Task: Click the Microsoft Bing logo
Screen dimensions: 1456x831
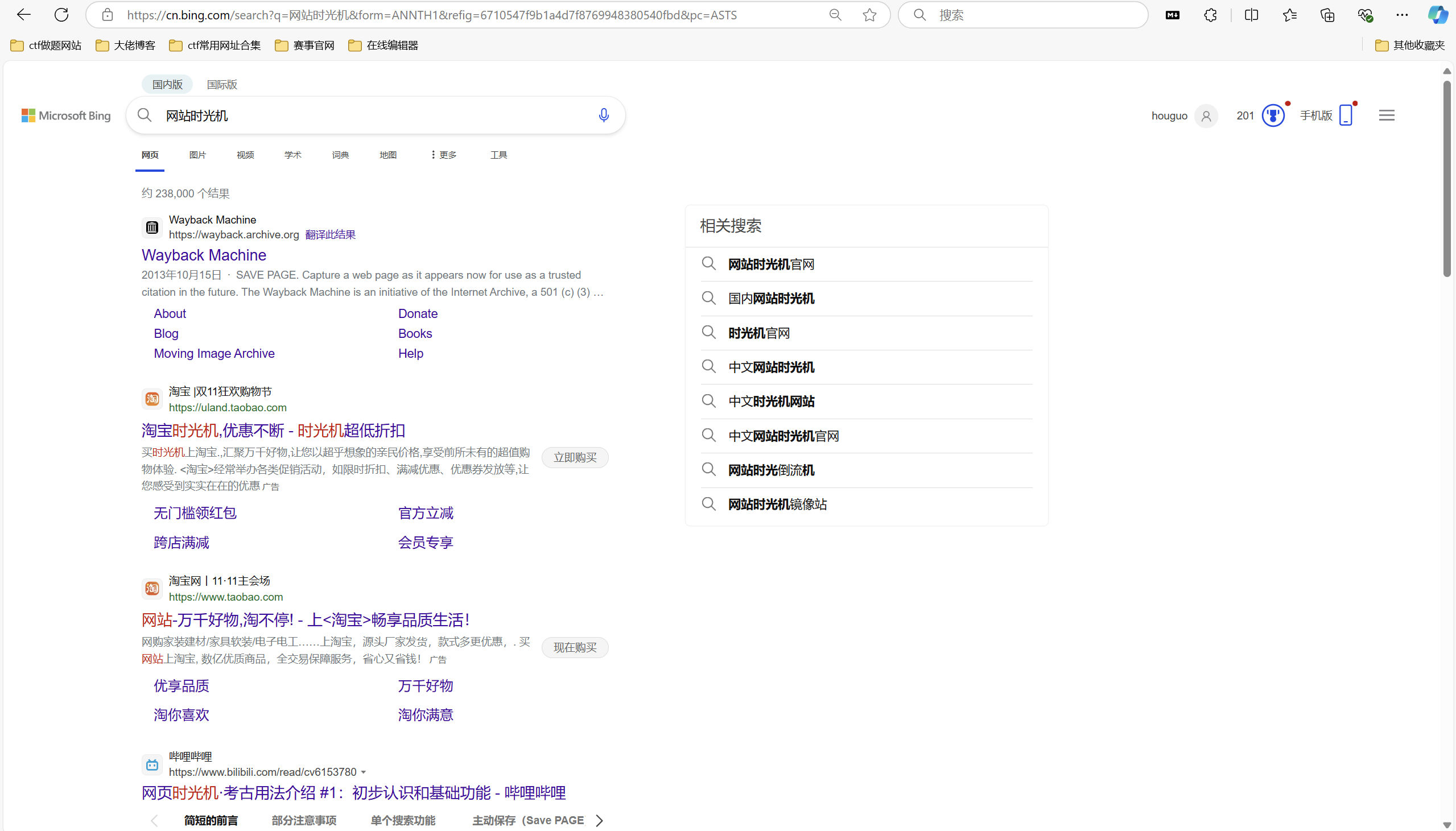Action: [66, 115]
